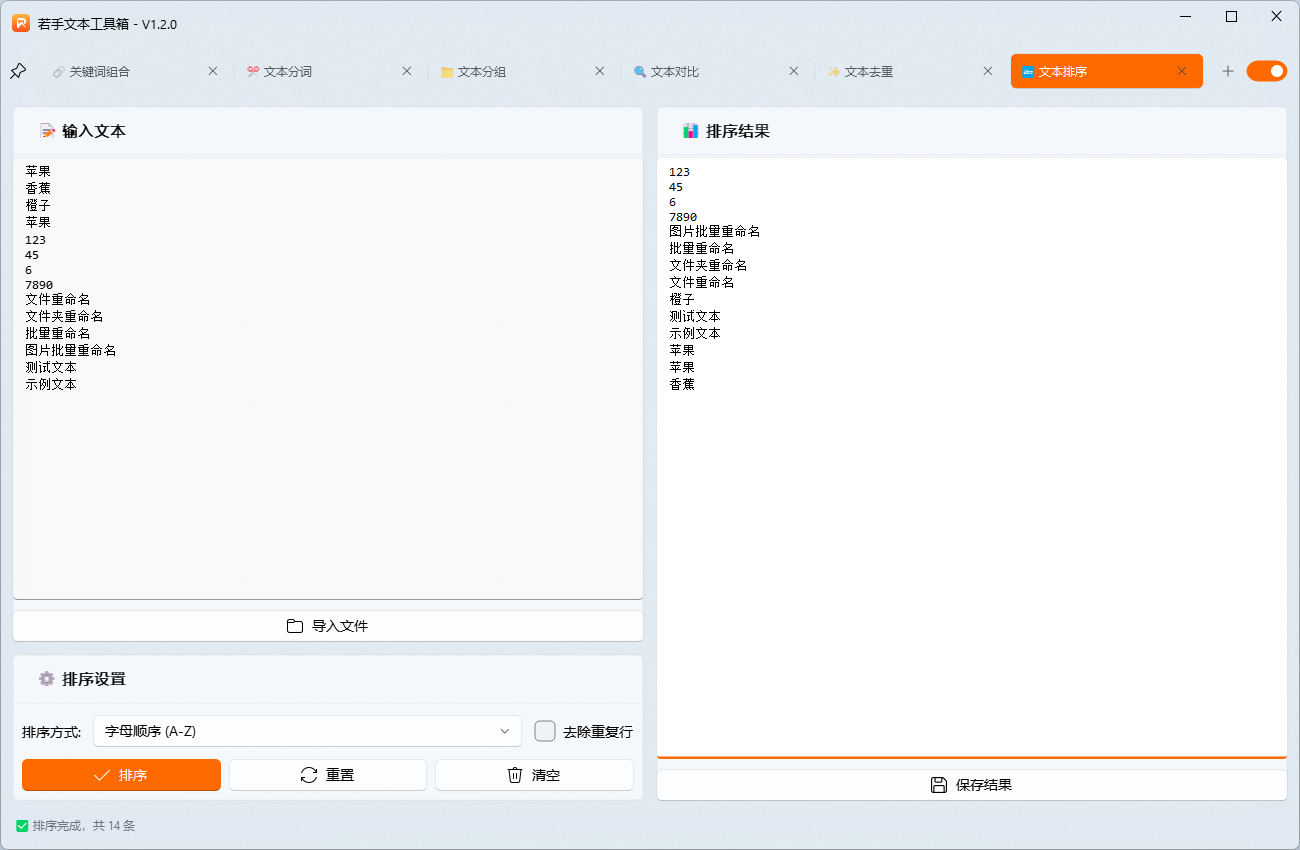Click the 清空 button to clear input
This screenshot has height=850, width=1300.
pos(533,775)
